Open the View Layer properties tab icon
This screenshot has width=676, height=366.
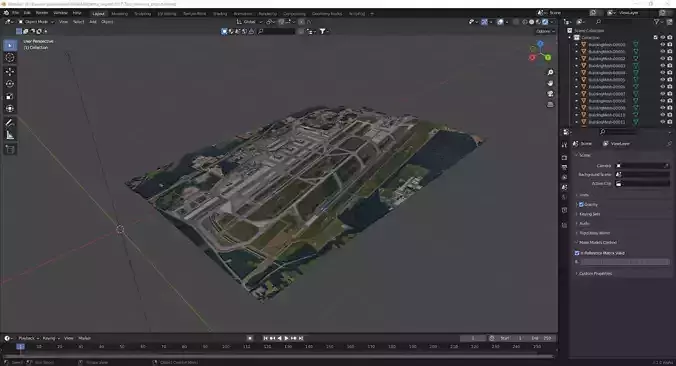coord(564,178)
